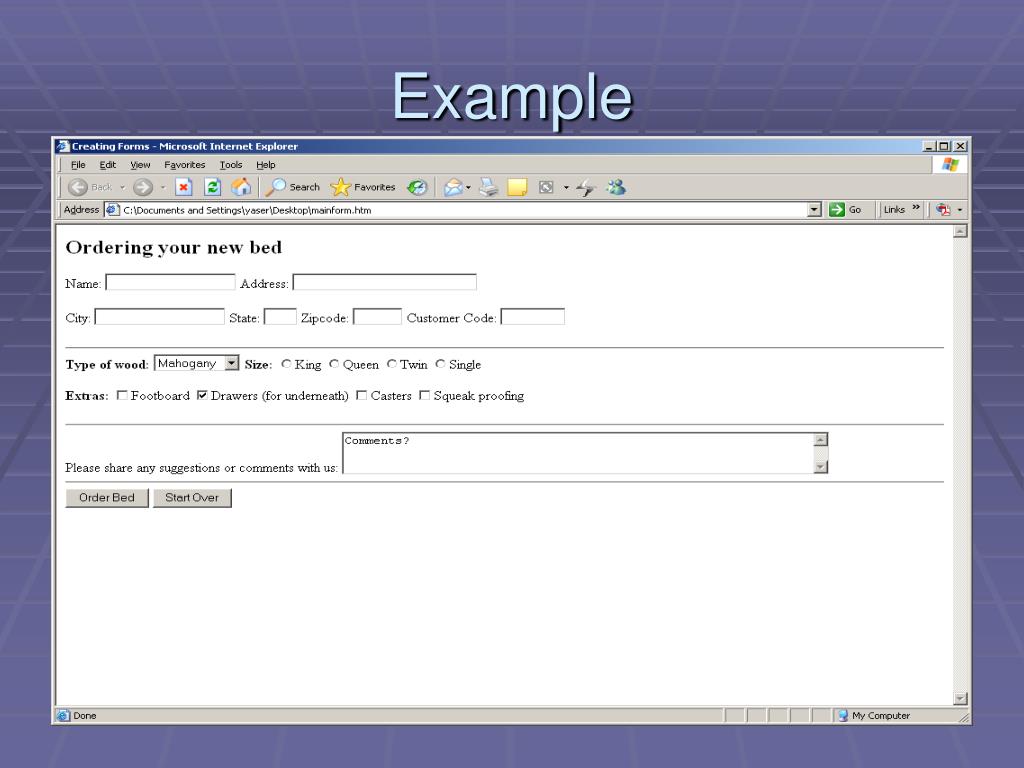This screenshot has height=768, width=1024.
Task: Select the King size radio button
Action: pos(286,364)
